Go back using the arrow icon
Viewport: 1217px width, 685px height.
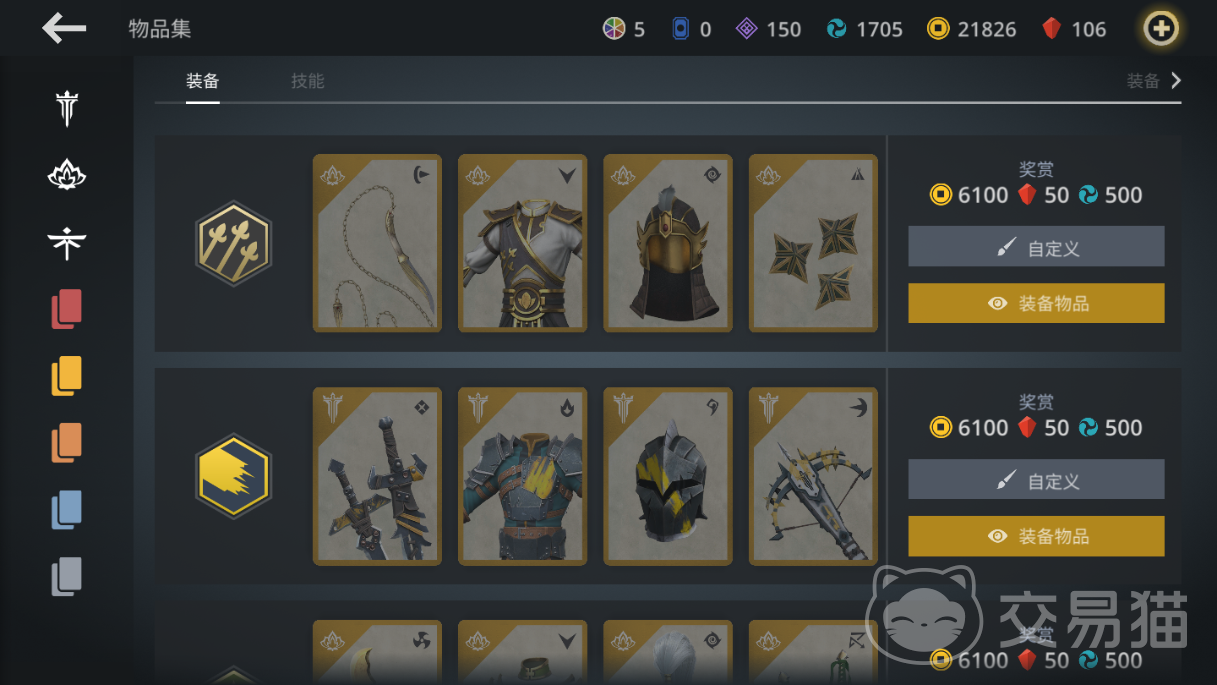click(64, 28)
